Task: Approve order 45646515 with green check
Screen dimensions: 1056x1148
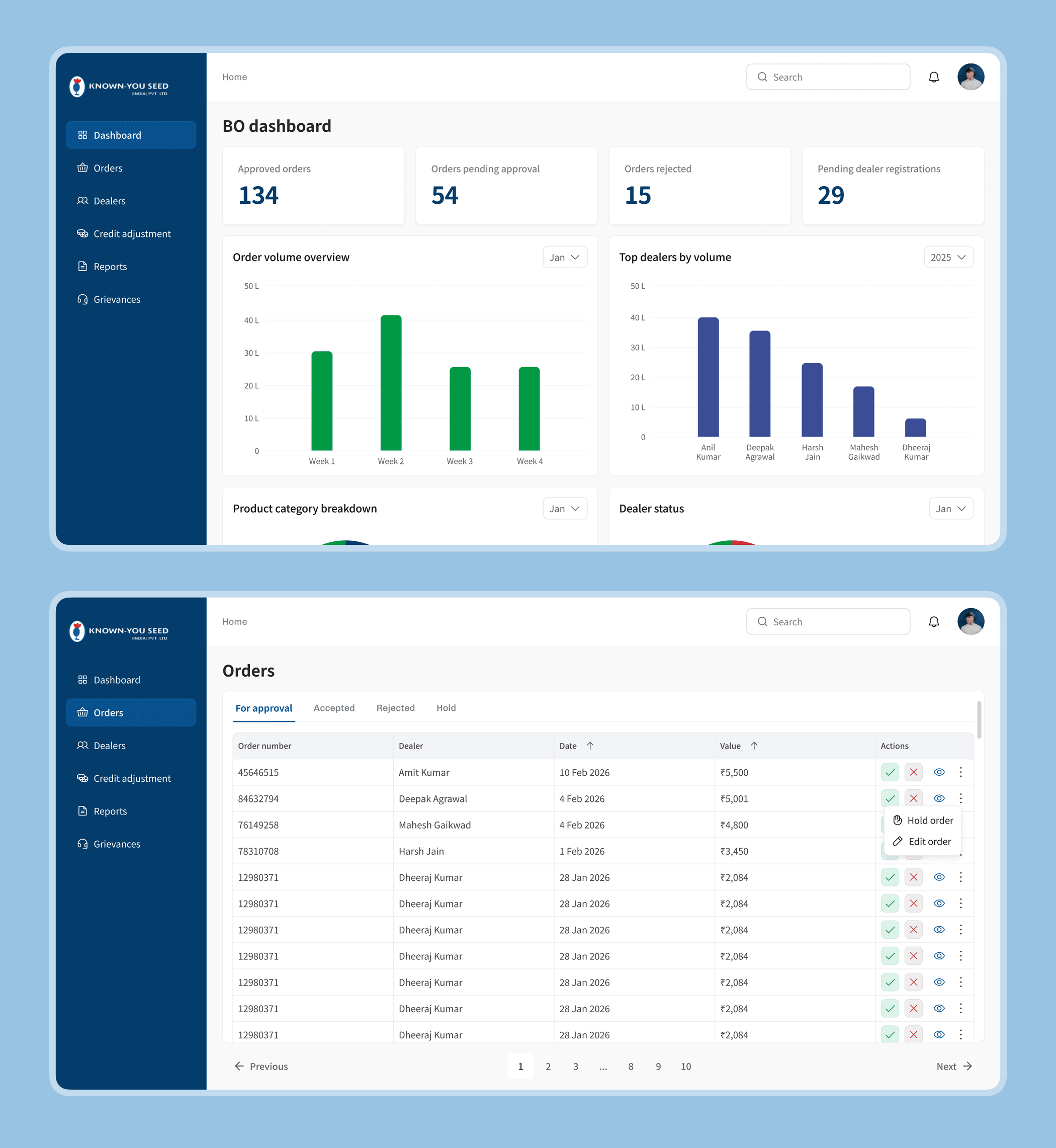Action: [x=890, y=772]
